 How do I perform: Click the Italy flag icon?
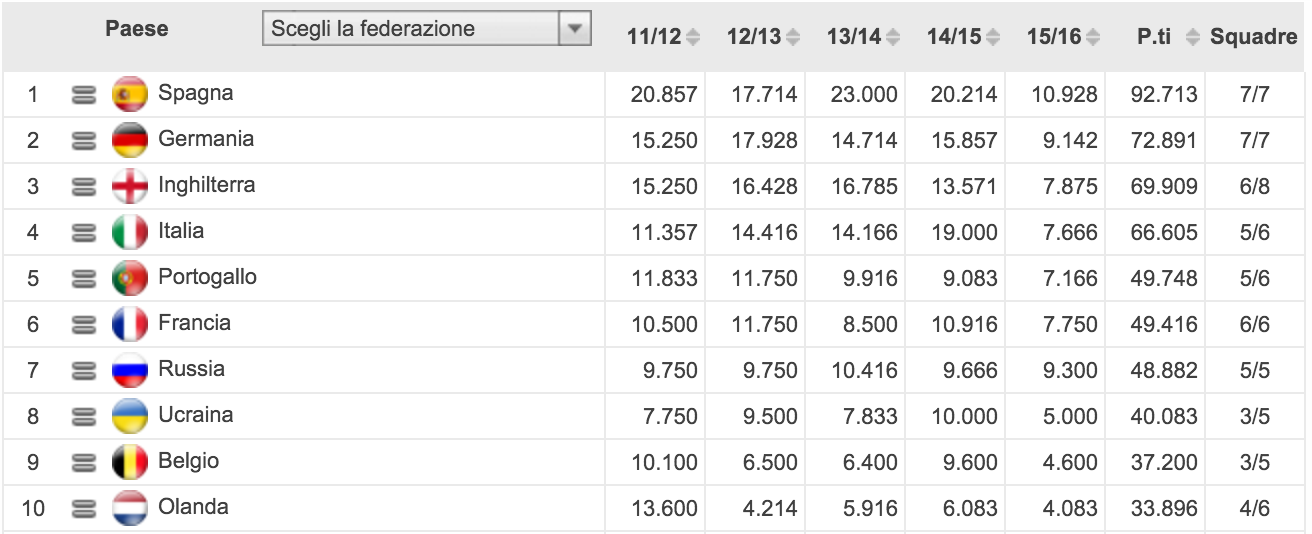click(x=130, y=232)
